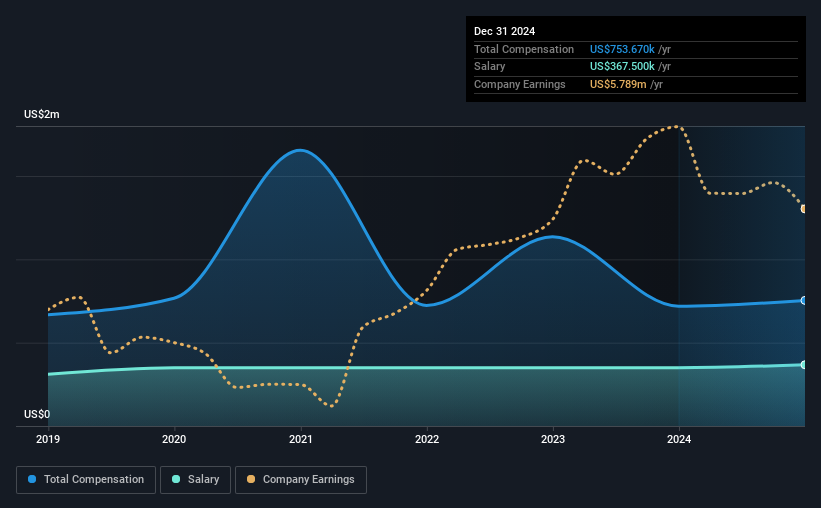The height and width of the screenshot is (508, 821).
Task: Select the 2024 x-axis label
Action: pos(679,439)
